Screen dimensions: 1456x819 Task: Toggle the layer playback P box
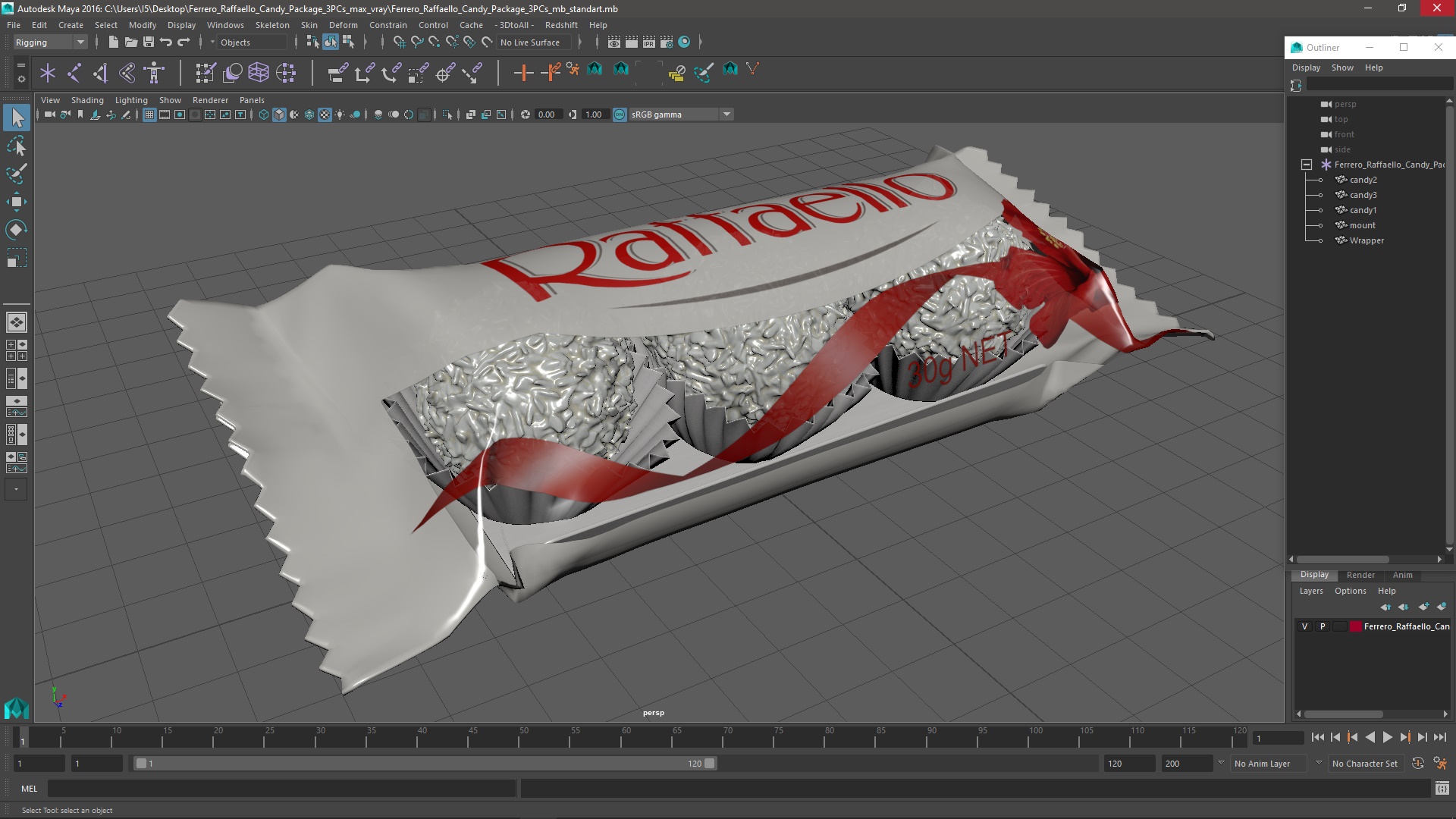coord(1323,626)
